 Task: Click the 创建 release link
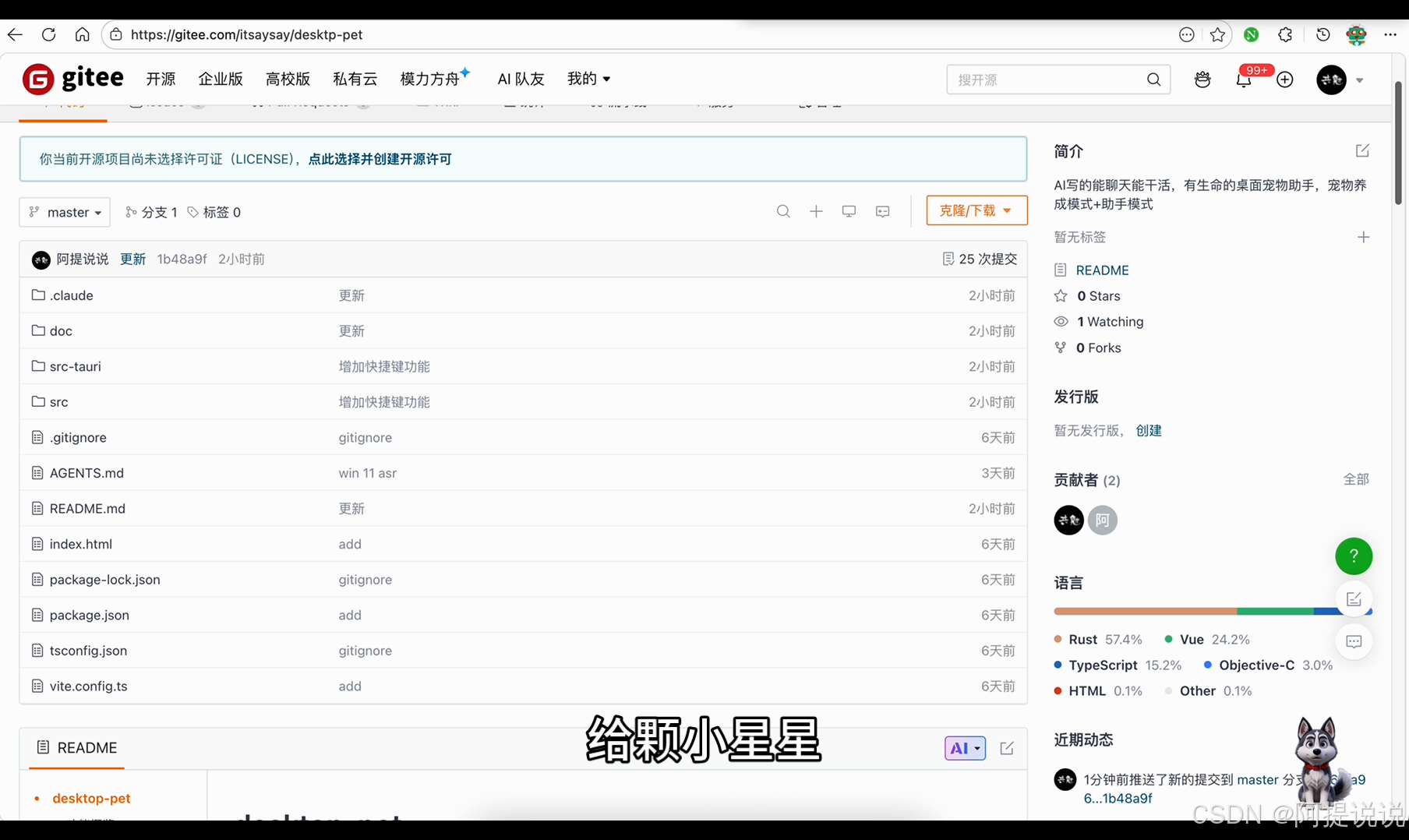(x=1149, y=430)
